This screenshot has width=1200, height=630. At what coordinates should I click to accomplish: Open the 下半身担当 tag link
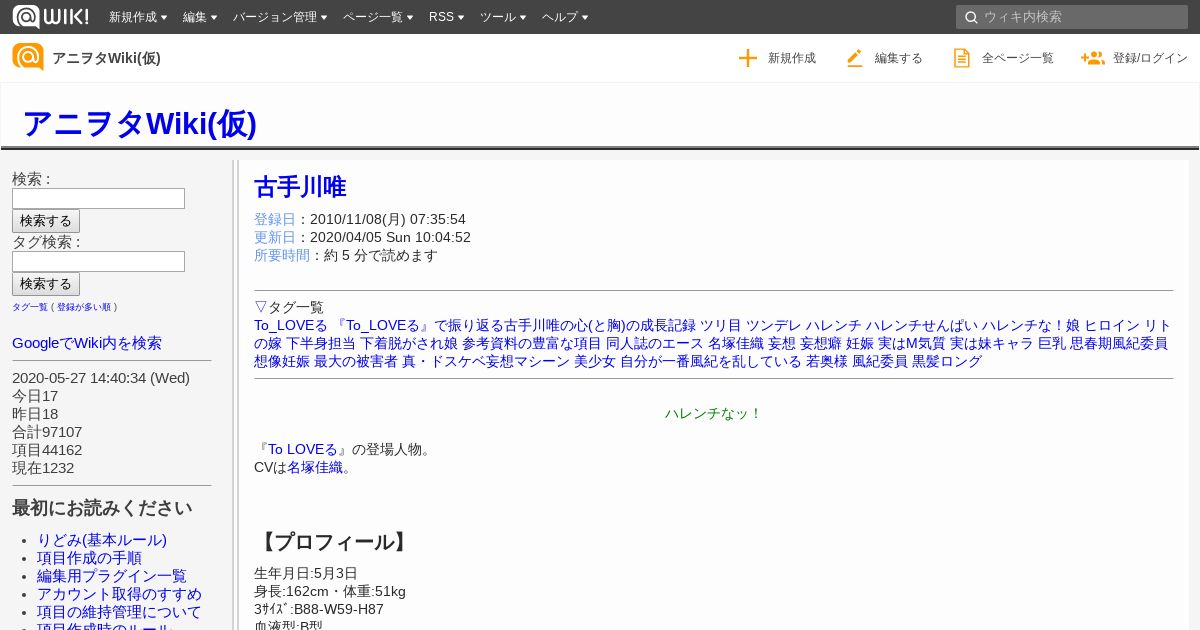click(320, 343)
